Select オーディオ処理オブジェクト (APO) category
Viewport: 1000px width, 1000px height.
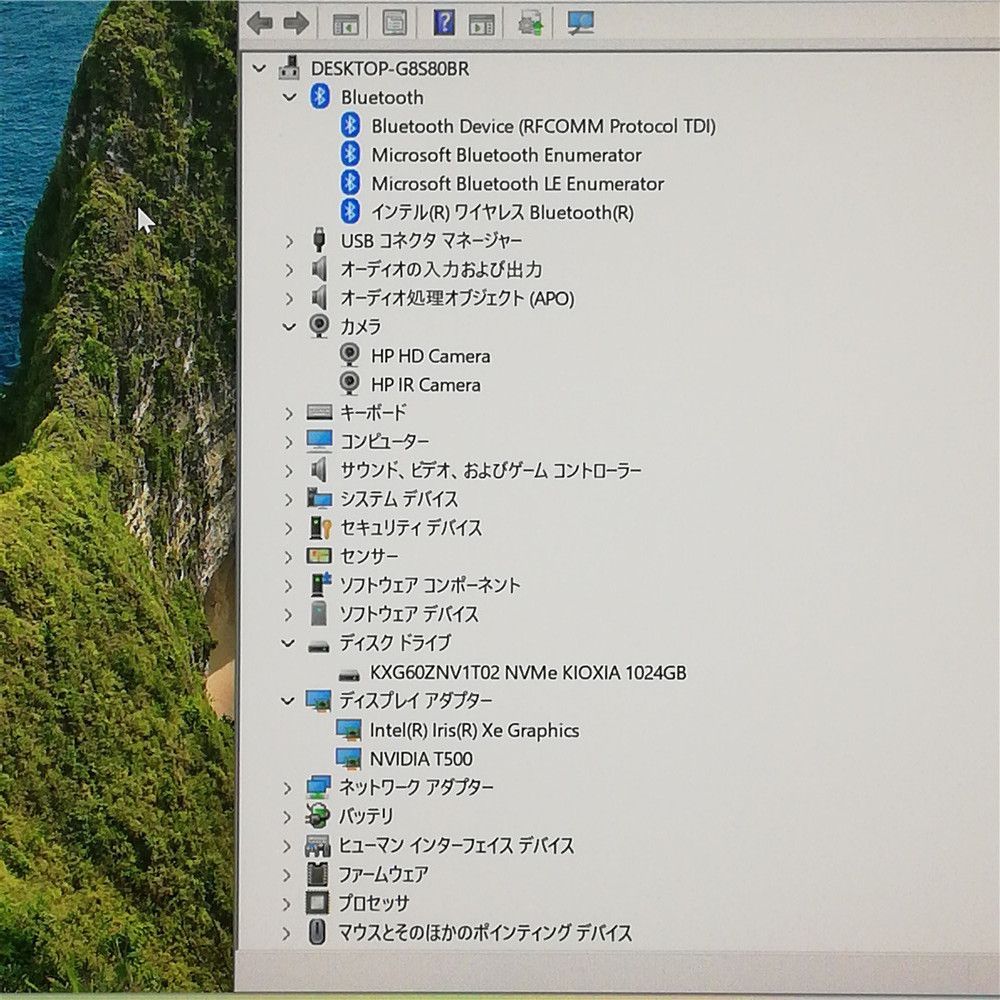pos(457,298)
